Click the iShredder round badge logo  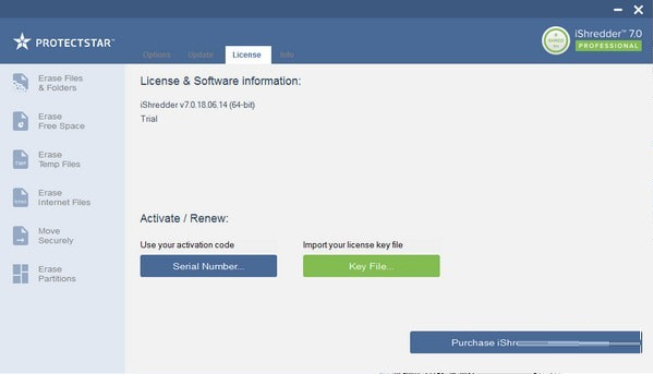tap(556, 40)
